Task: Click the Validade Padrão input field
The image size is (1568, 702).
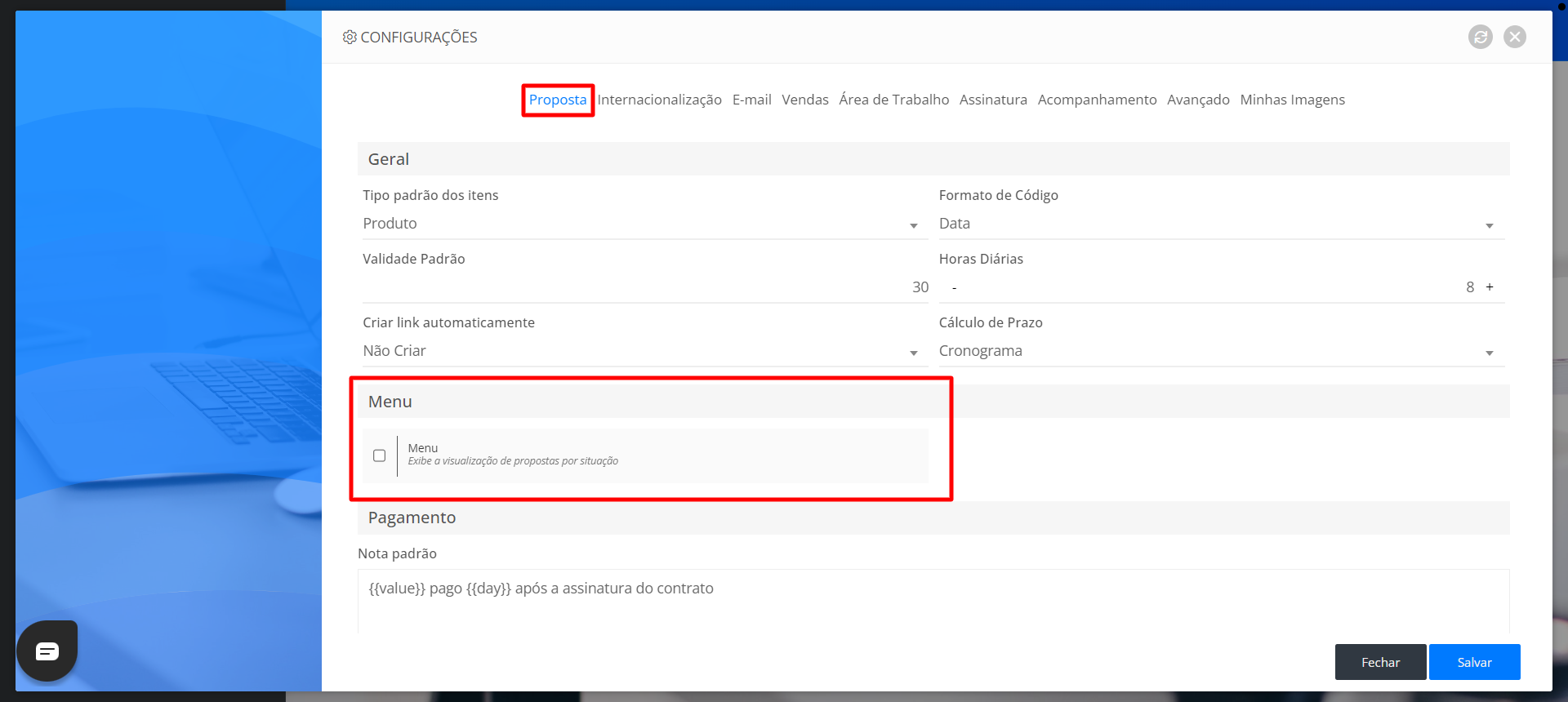Action: 645,287
